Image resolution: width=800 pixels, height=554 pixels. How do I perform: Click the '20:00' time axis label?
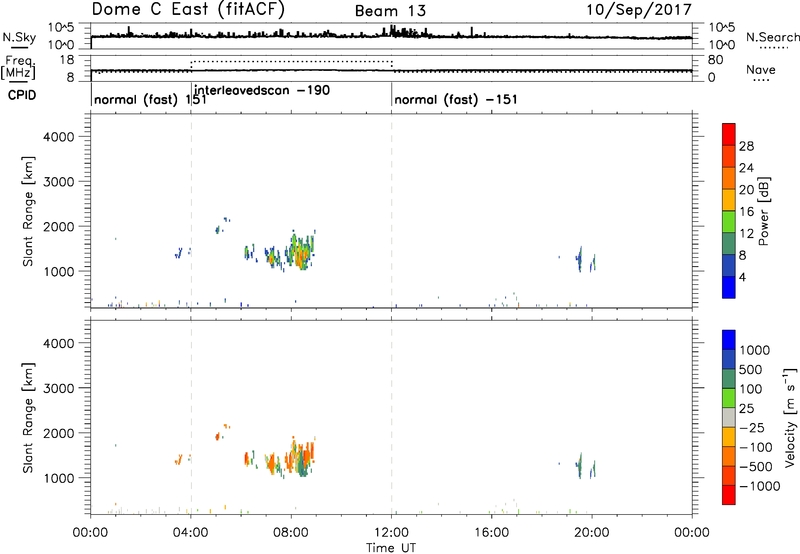point(592,533)
